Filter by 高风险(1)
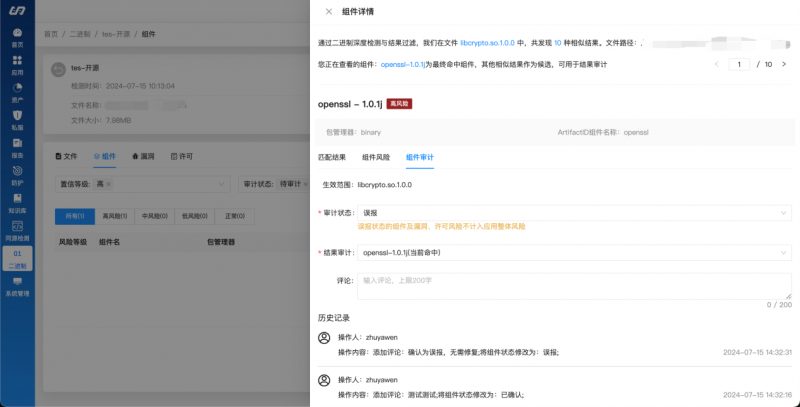Image resolution: width=800 pixels, height=407 pixels. point(115,216)
